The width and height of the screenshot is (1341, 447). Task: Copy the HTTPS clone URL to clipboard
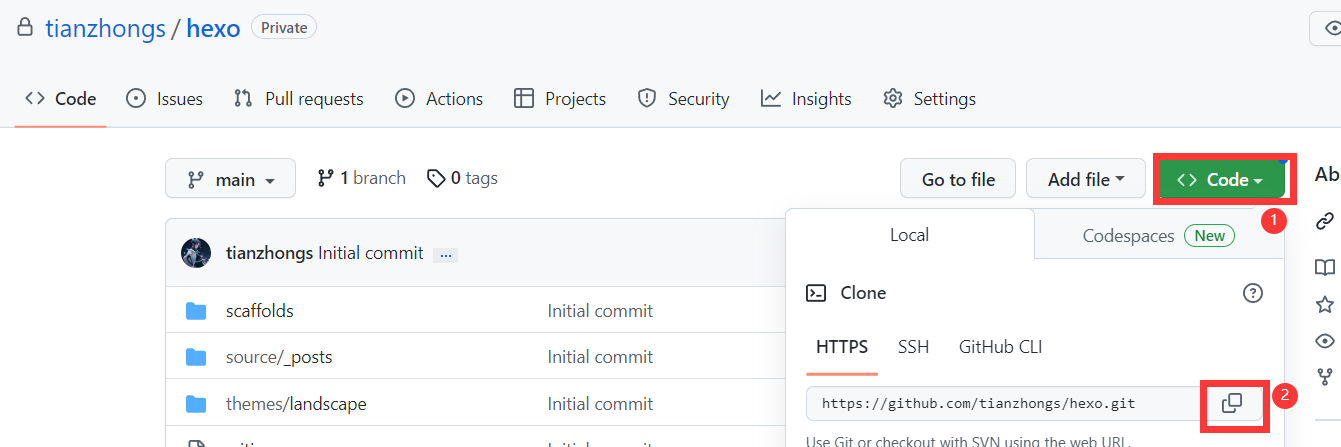(x=1232, y=403)
